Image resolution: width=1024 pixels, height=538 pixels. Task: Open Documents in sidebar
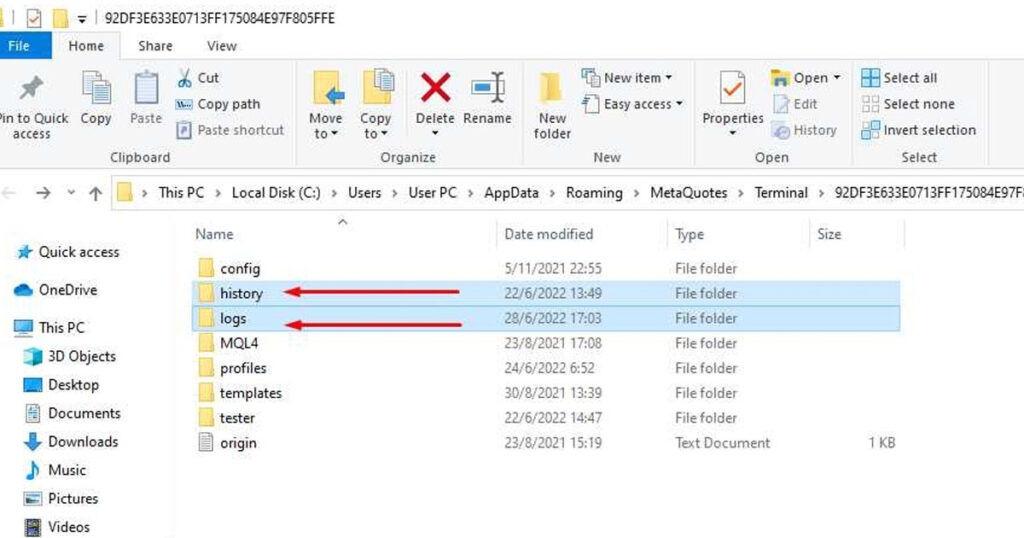tap(72, 413)
